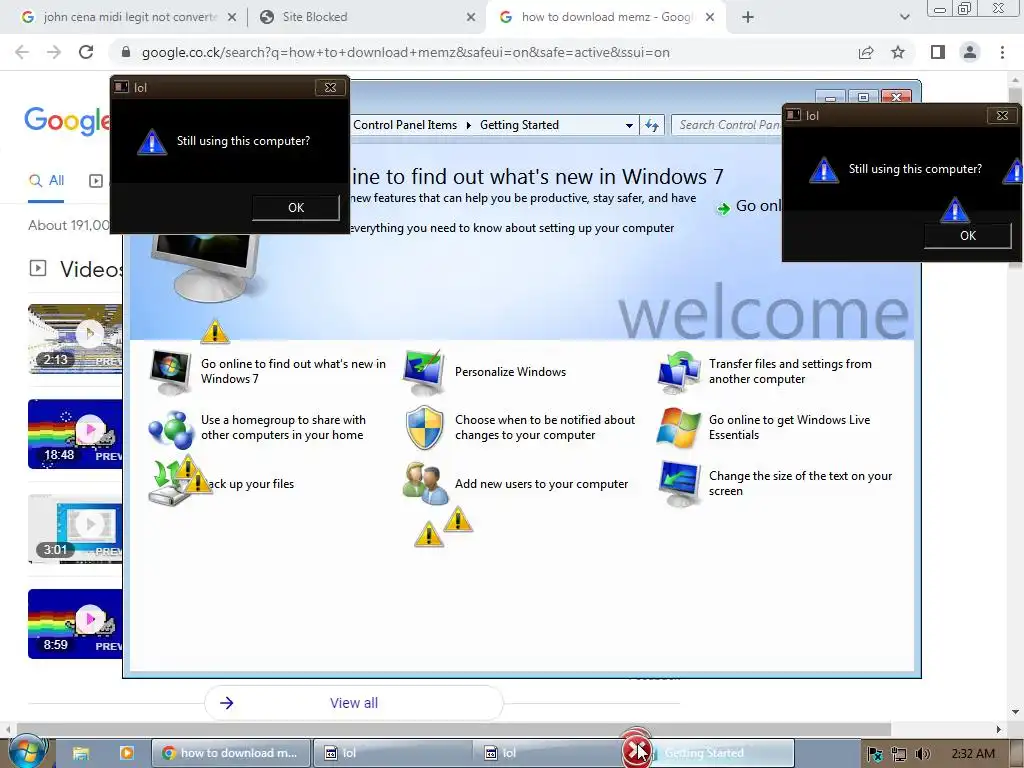The image size is (1024, 768).
Task: Click the Google logo
Action: coord(67,121)
